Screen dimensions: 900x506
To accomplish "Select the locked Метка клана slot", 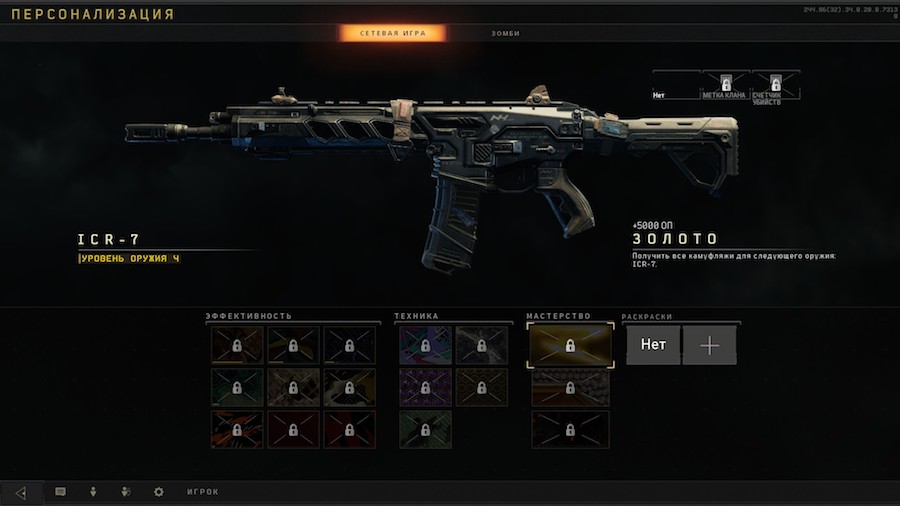I will tap(726, 85).
